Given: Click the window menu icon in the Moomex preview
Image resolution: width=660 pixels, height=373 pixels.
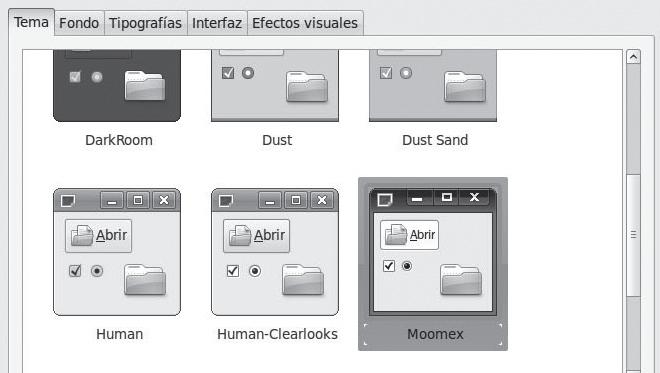Looking at the screenshot, I should [x=385, y=200].
